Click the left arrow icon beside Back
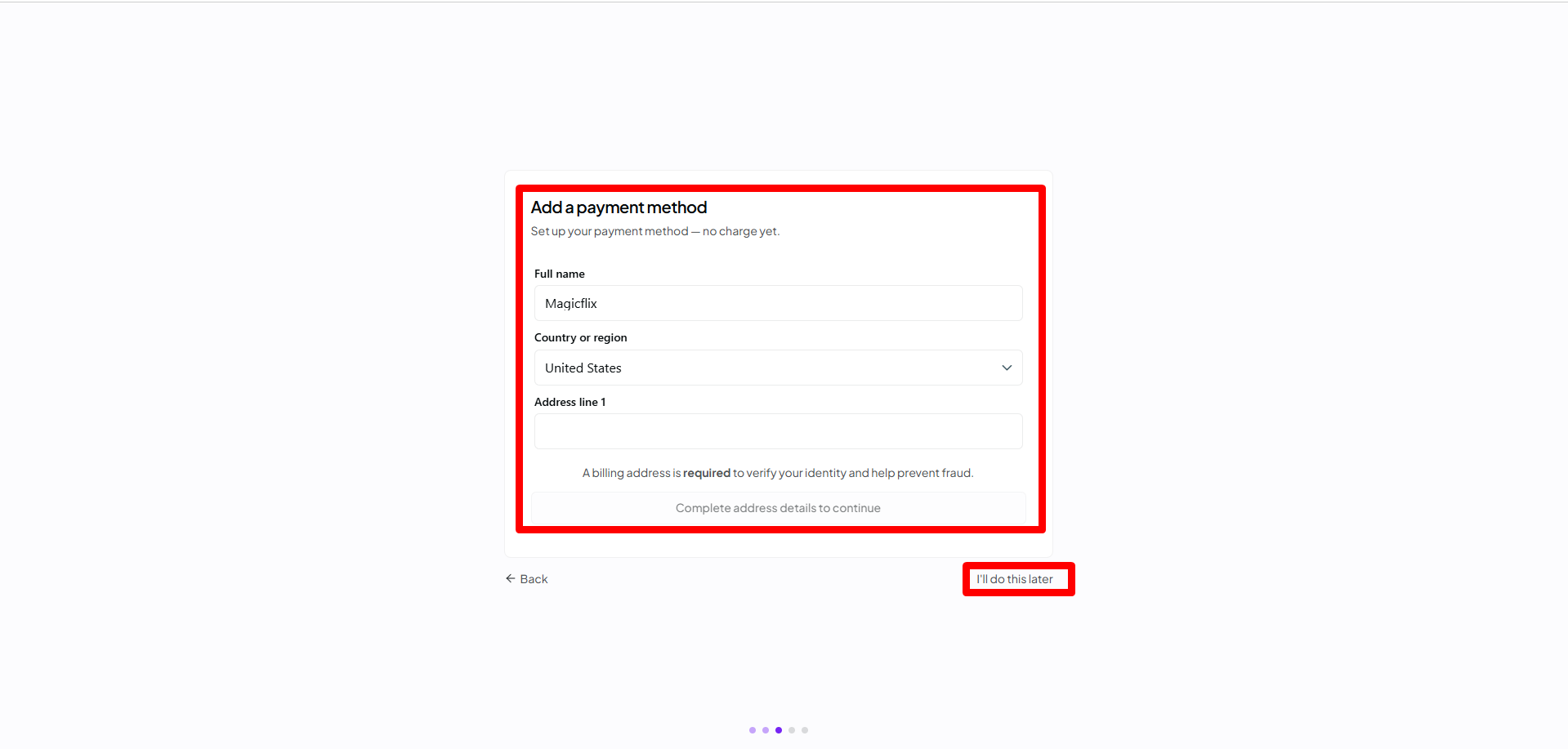The image size is (1568, 749). click(511, 578)
